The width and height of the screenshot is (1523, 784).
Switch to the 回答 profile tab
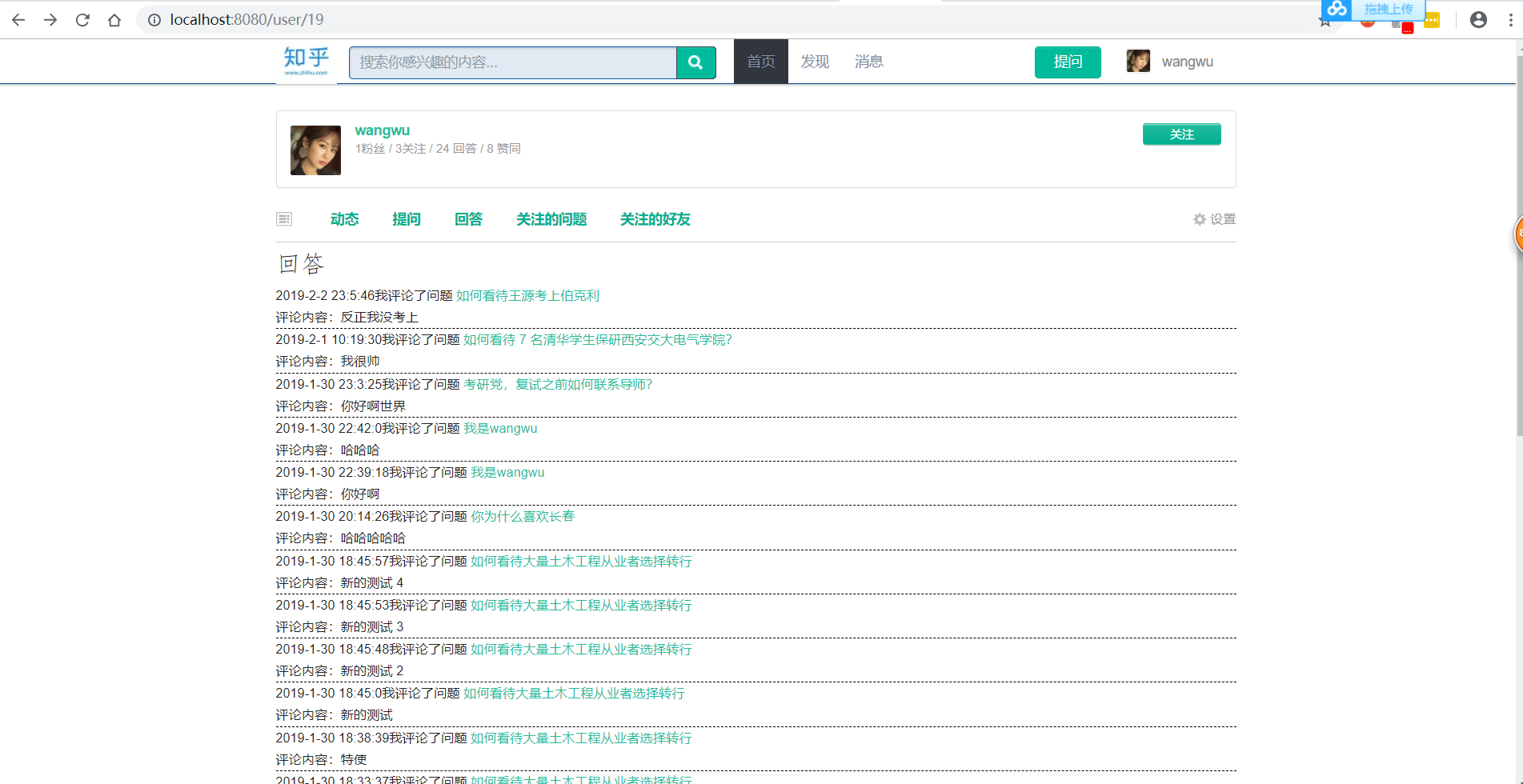tap(468, 219)
